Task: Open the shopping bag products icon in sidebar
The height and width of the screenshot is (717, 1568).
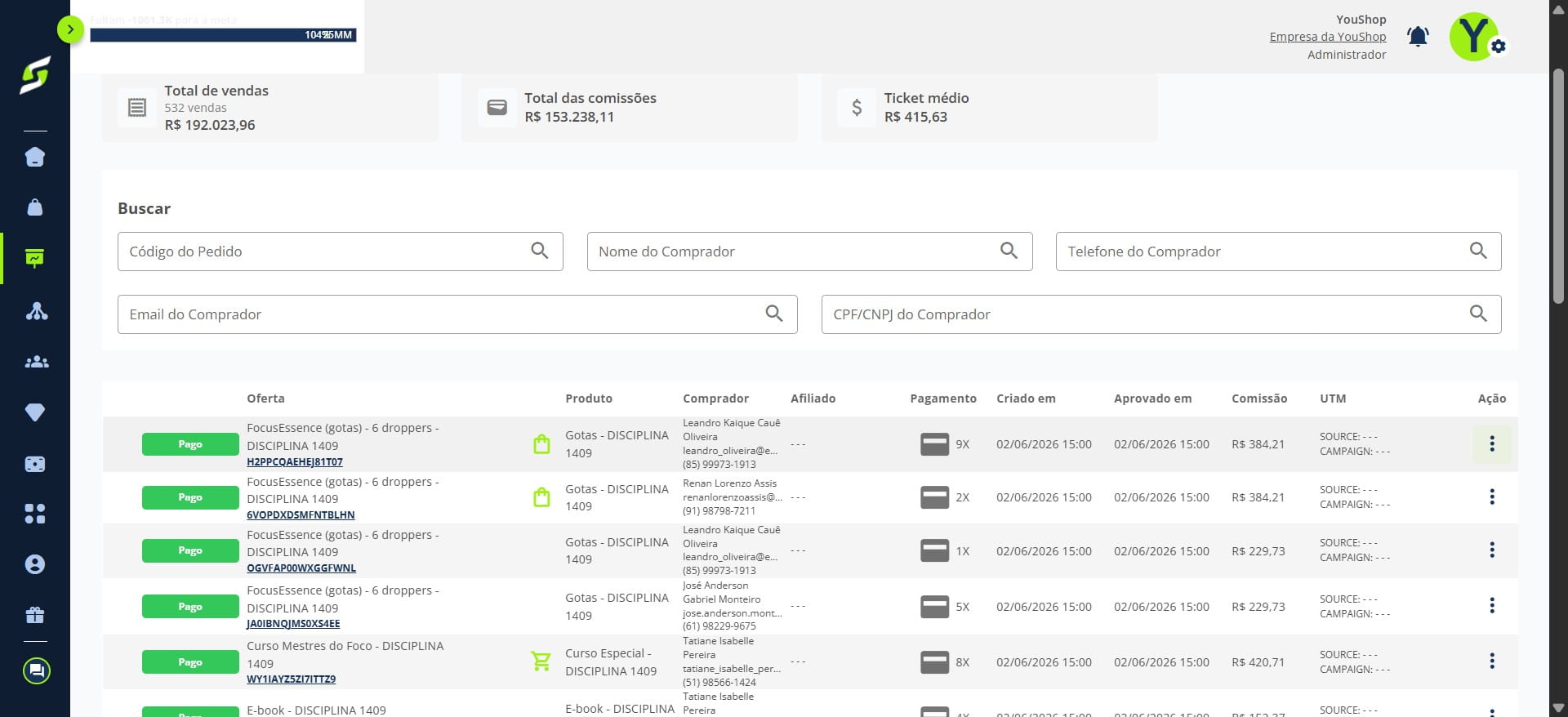Action: click(35, 207)
